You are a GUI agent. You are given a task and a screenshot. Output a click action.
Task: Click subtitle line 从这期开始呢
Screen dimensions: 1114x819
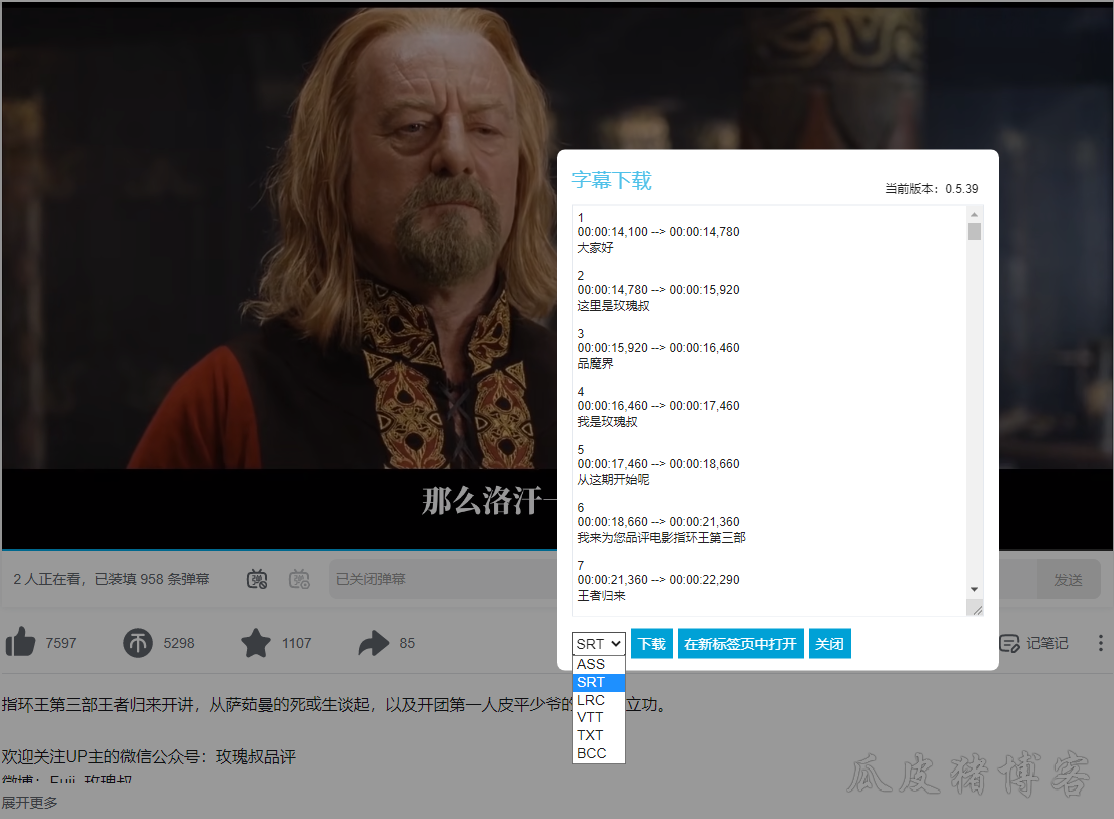(x=613, y=479)
